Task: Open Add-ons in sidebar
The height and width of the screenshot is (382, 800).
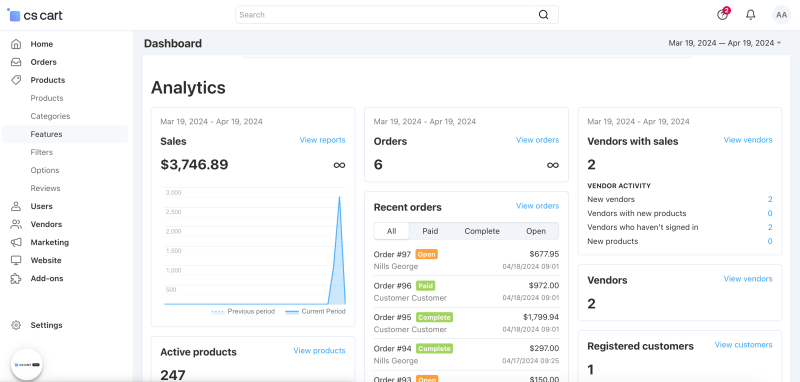Action: [x=47, y=278]
